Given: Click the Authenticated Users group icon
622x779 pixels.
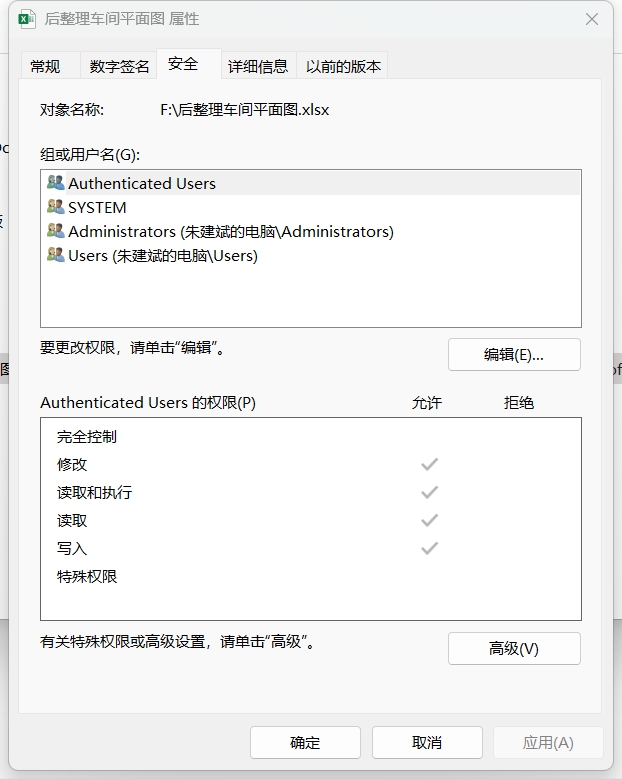Looking at the screenshot, I should coord(56,183).
